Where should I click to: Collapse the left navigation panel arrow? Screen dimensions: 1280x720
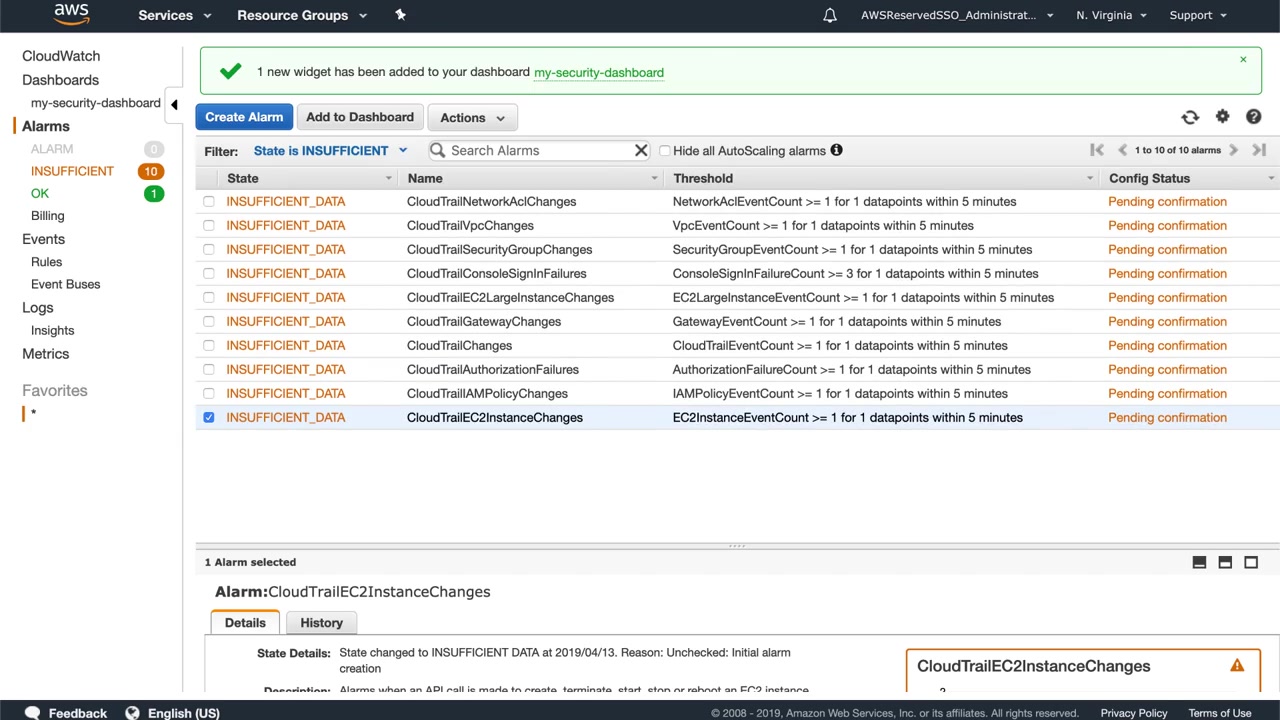coord(174,104)
